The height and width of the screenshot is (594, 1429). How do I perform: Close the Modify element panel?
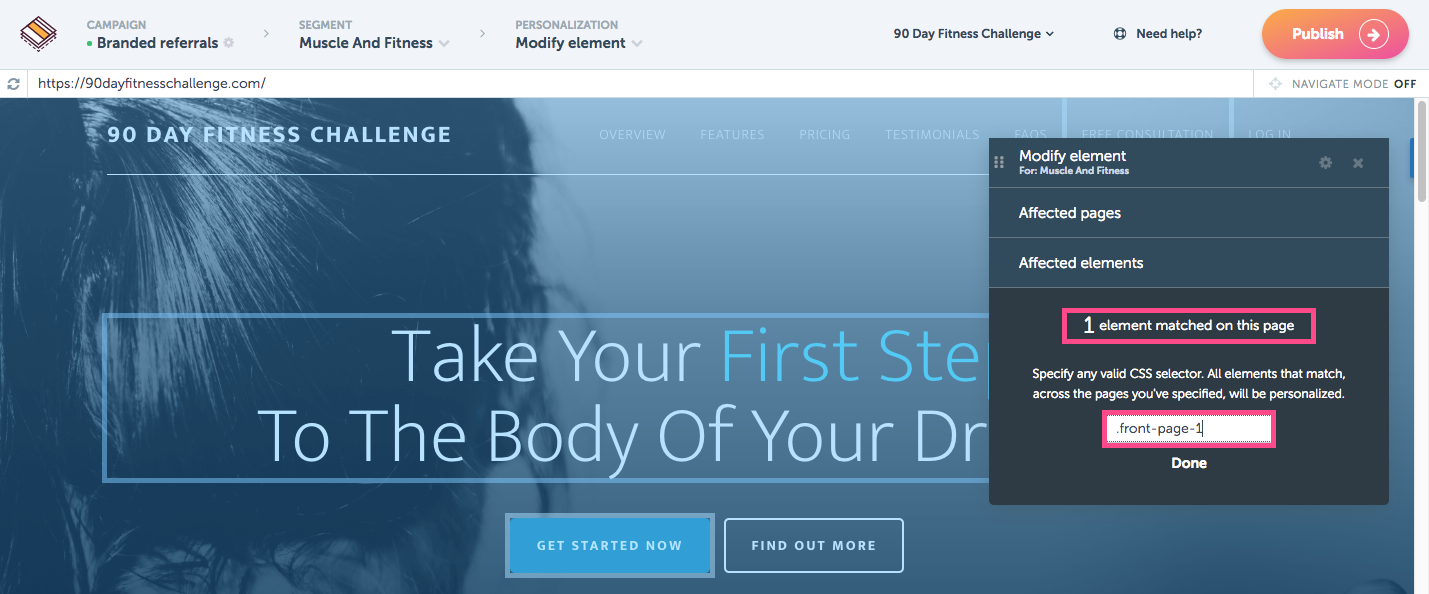(1358, 162)
